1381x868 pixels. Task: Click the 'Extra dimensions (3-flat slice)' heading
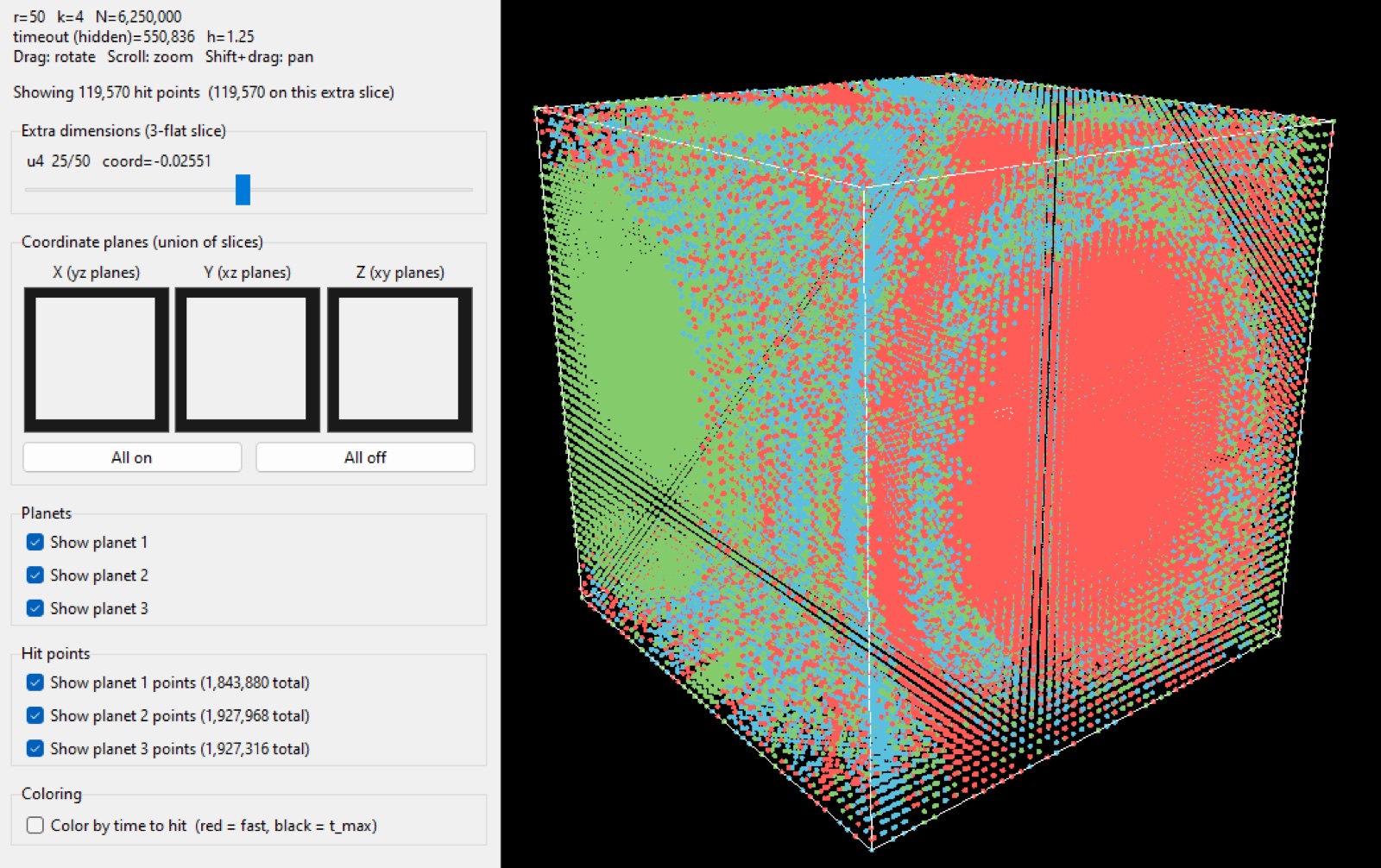click(123, 131)
